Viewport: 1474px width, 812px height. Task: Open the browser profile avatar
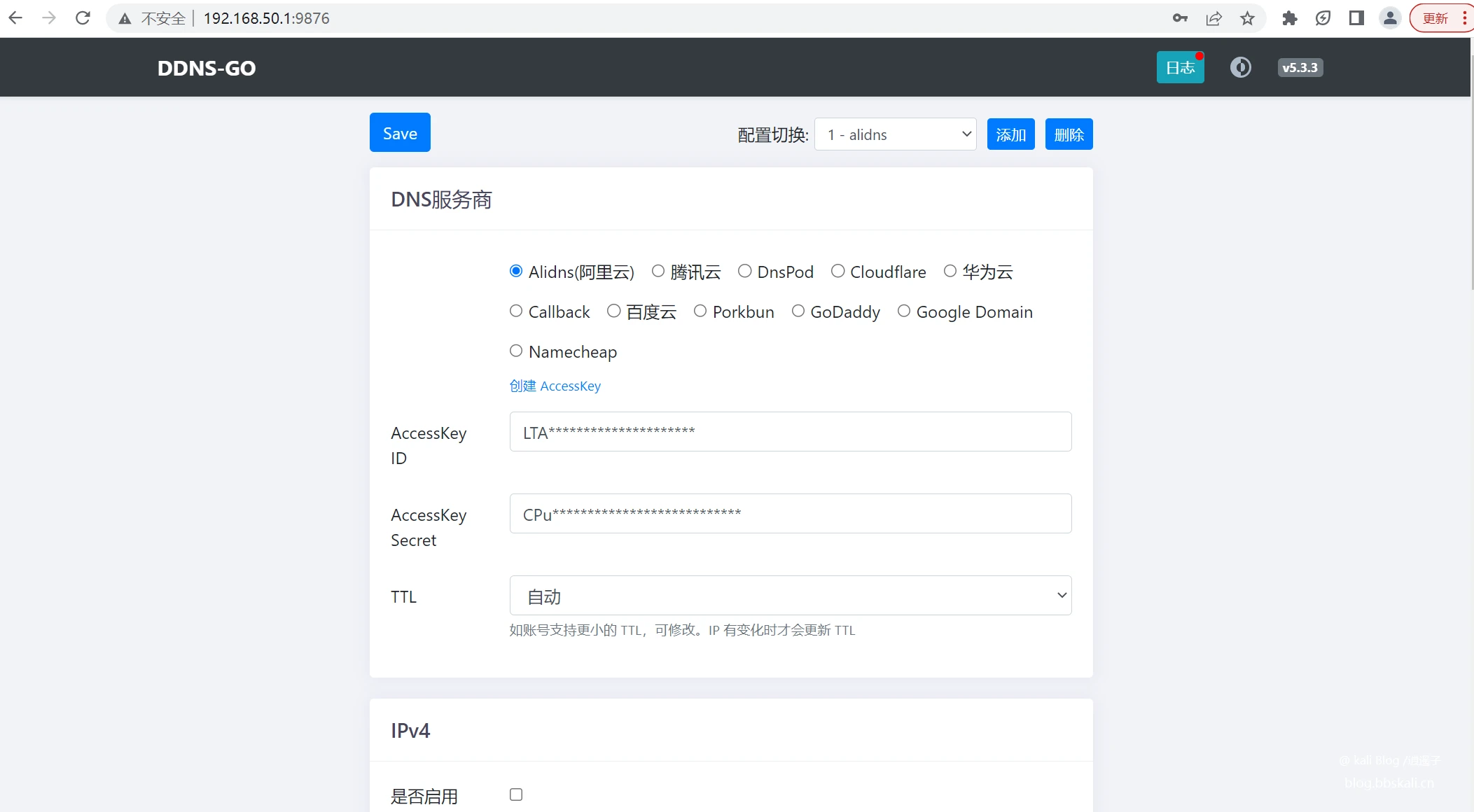(1390, 18)
